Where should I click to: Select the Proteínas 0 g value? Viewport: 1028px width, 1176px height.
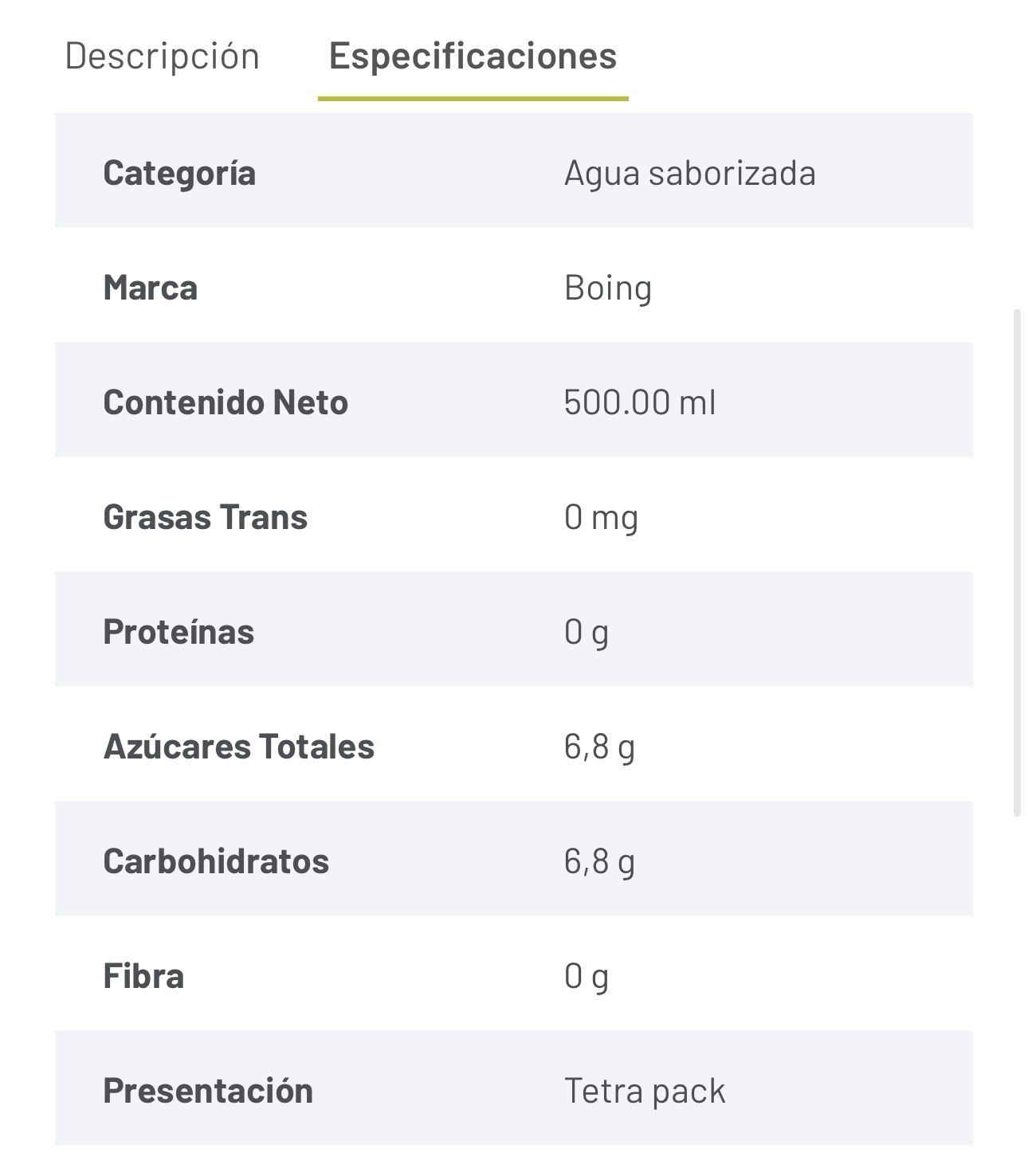587,633
